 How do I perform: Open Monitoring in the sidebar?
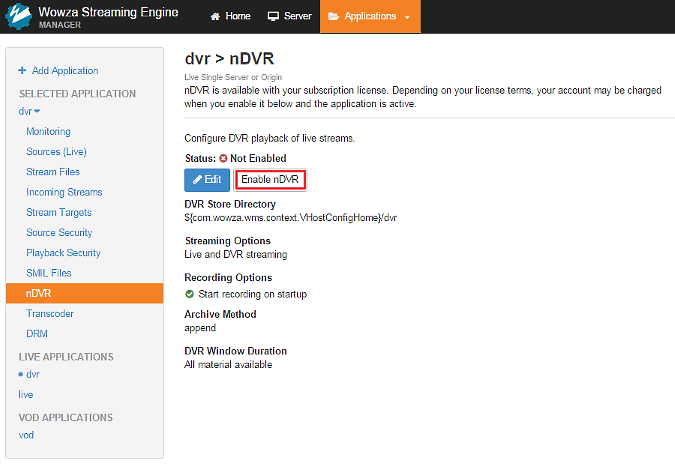pos(48,132)
